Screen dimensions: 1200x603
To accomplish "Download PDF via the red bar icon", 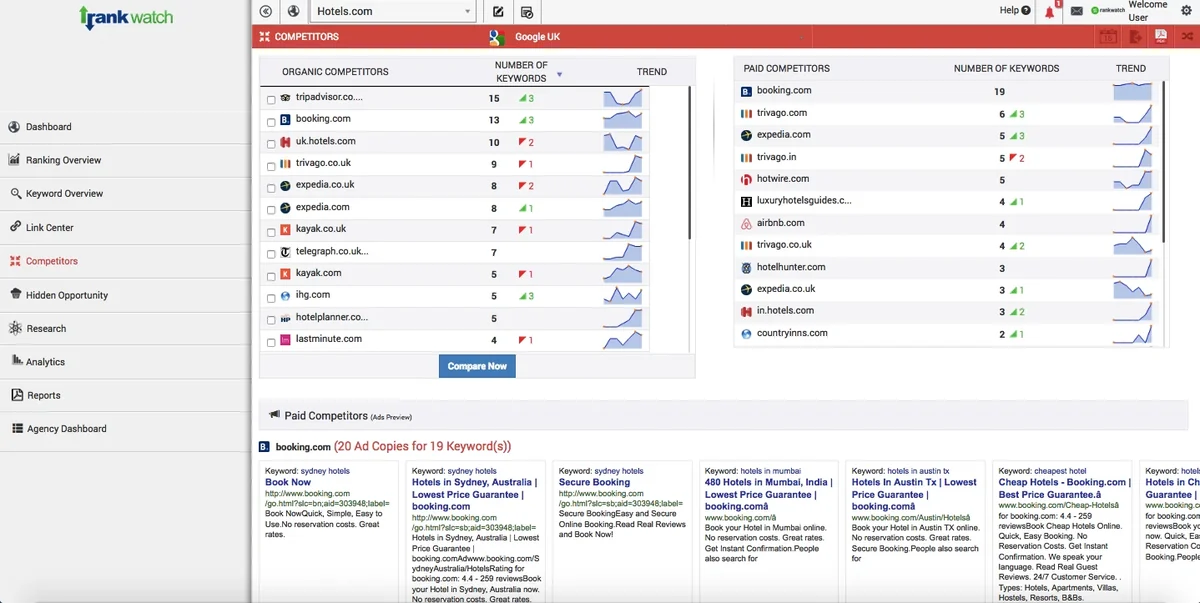I will tap(1161, 37).
